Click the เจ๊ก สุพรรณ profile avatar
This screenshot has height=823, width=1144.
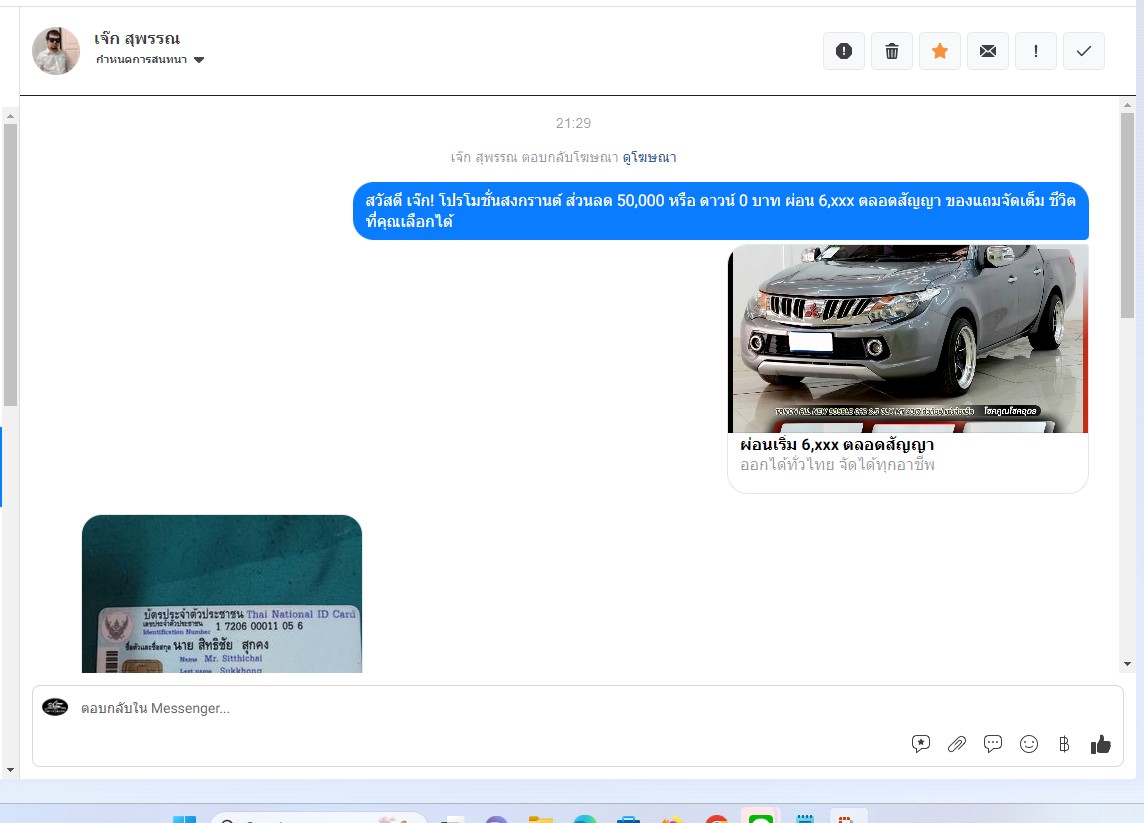56,51
